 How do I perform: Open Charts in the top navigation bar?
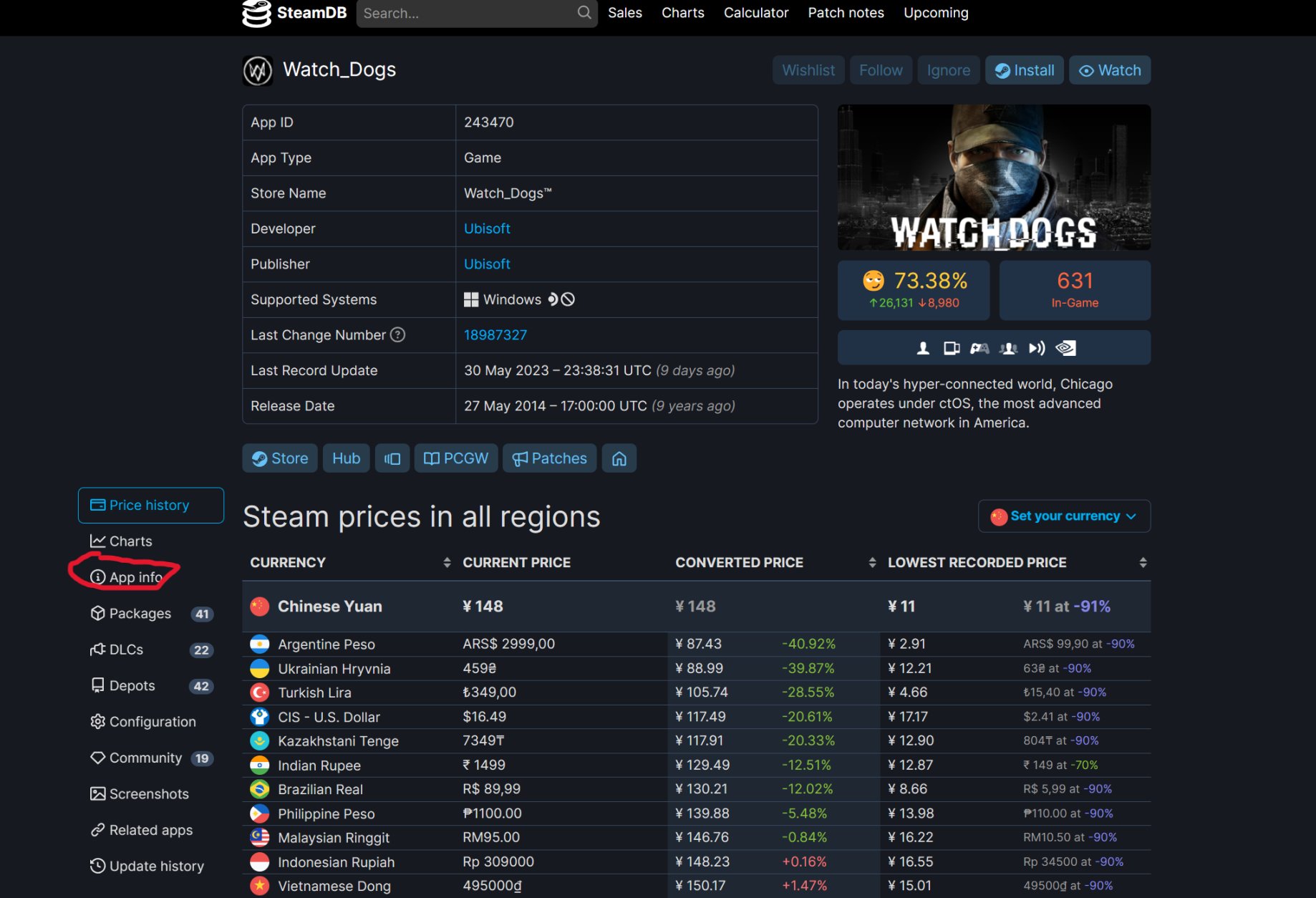(x=683, y=13)
